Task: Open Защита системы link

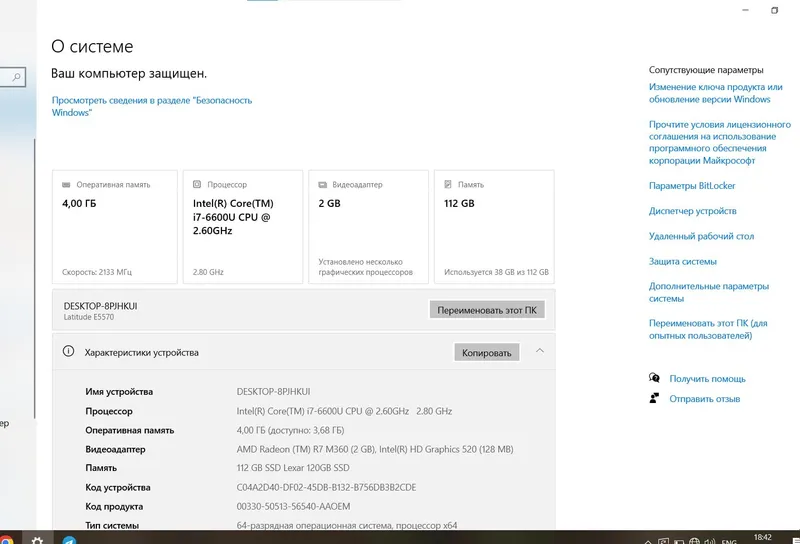Action: pyautogui.click(x=683, y=261)
